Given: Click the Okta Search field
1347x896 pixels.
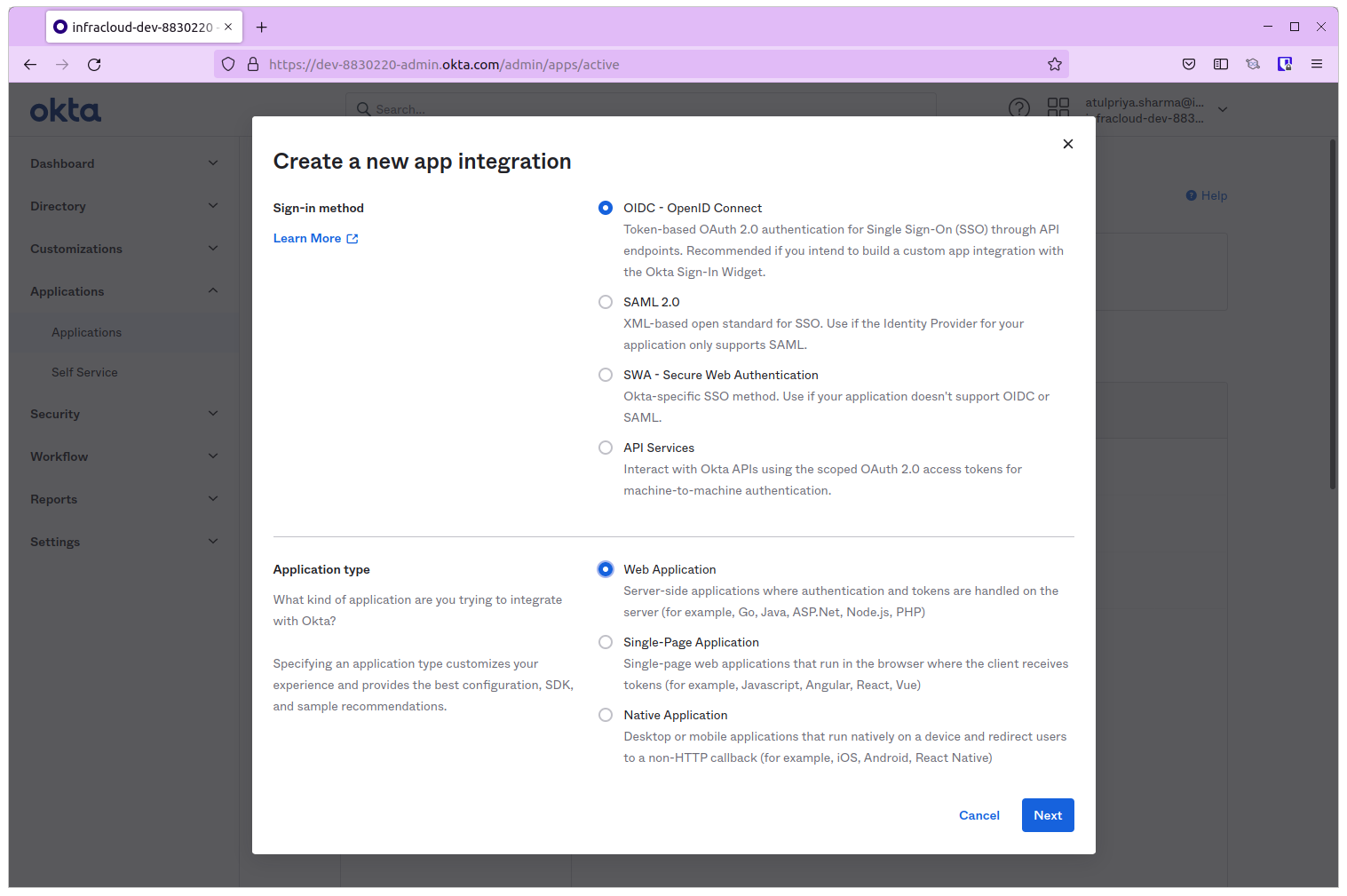Looking at the screenshot, I should coord(641,108).
